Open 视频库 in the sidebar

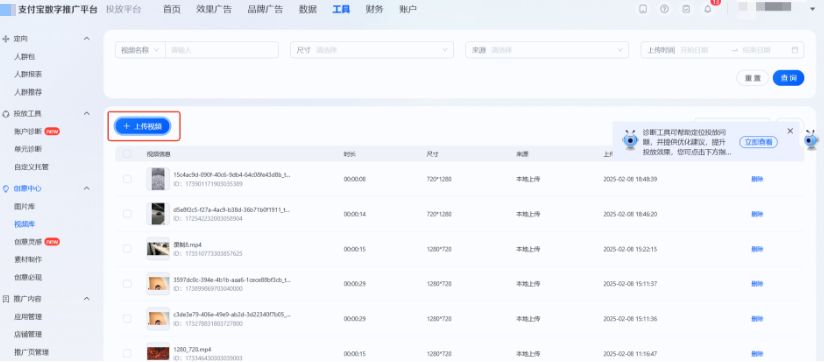click(x=25, y=224)
